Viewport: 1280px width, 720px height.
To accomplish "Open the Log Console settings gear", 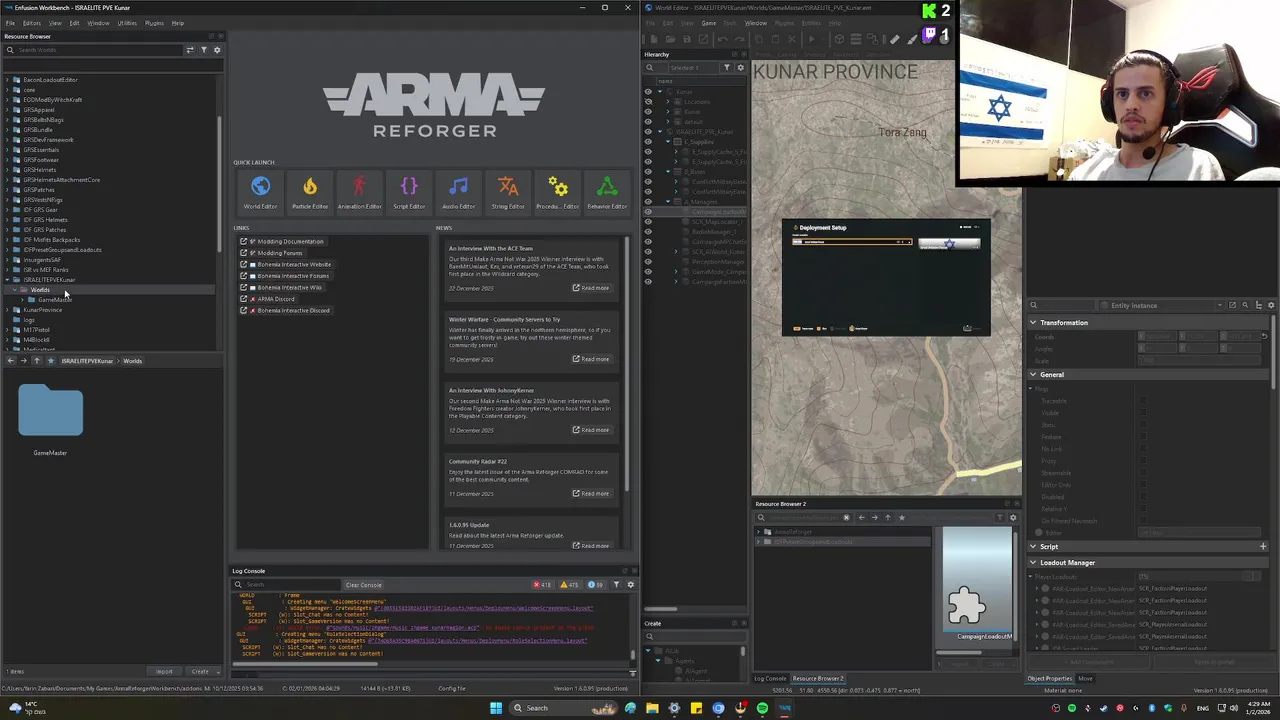I will [x=630, y=585].
